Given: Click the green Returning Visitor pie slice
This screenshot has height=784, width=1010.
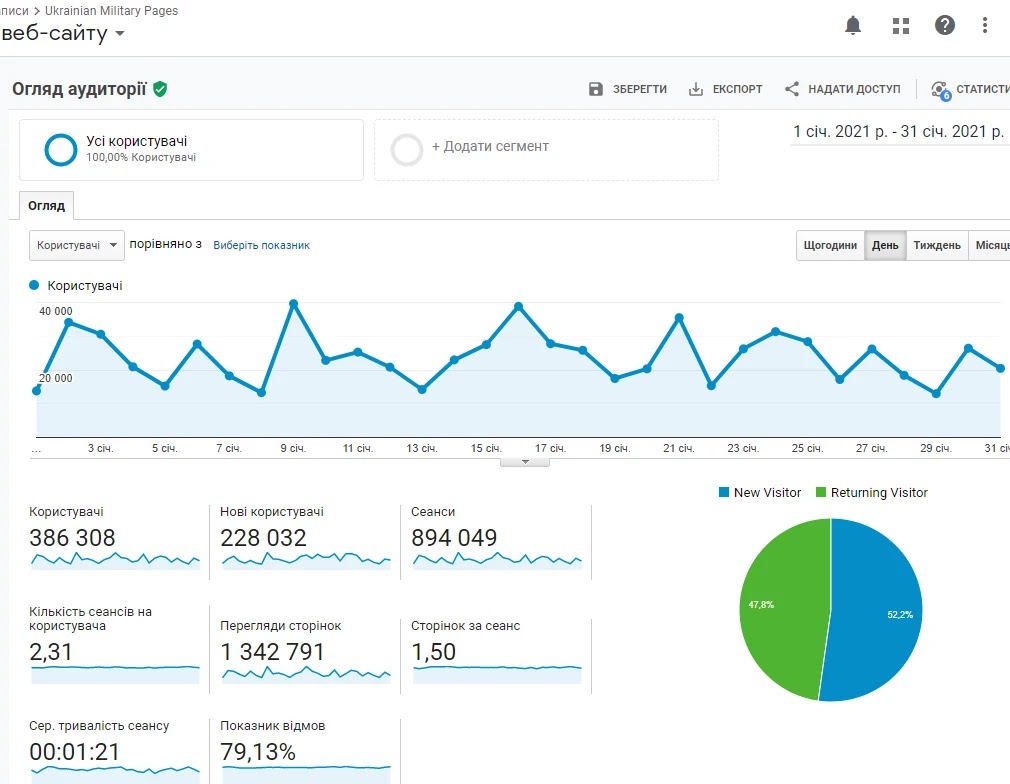Looking at the screenshot, I should tap(780, 610).
